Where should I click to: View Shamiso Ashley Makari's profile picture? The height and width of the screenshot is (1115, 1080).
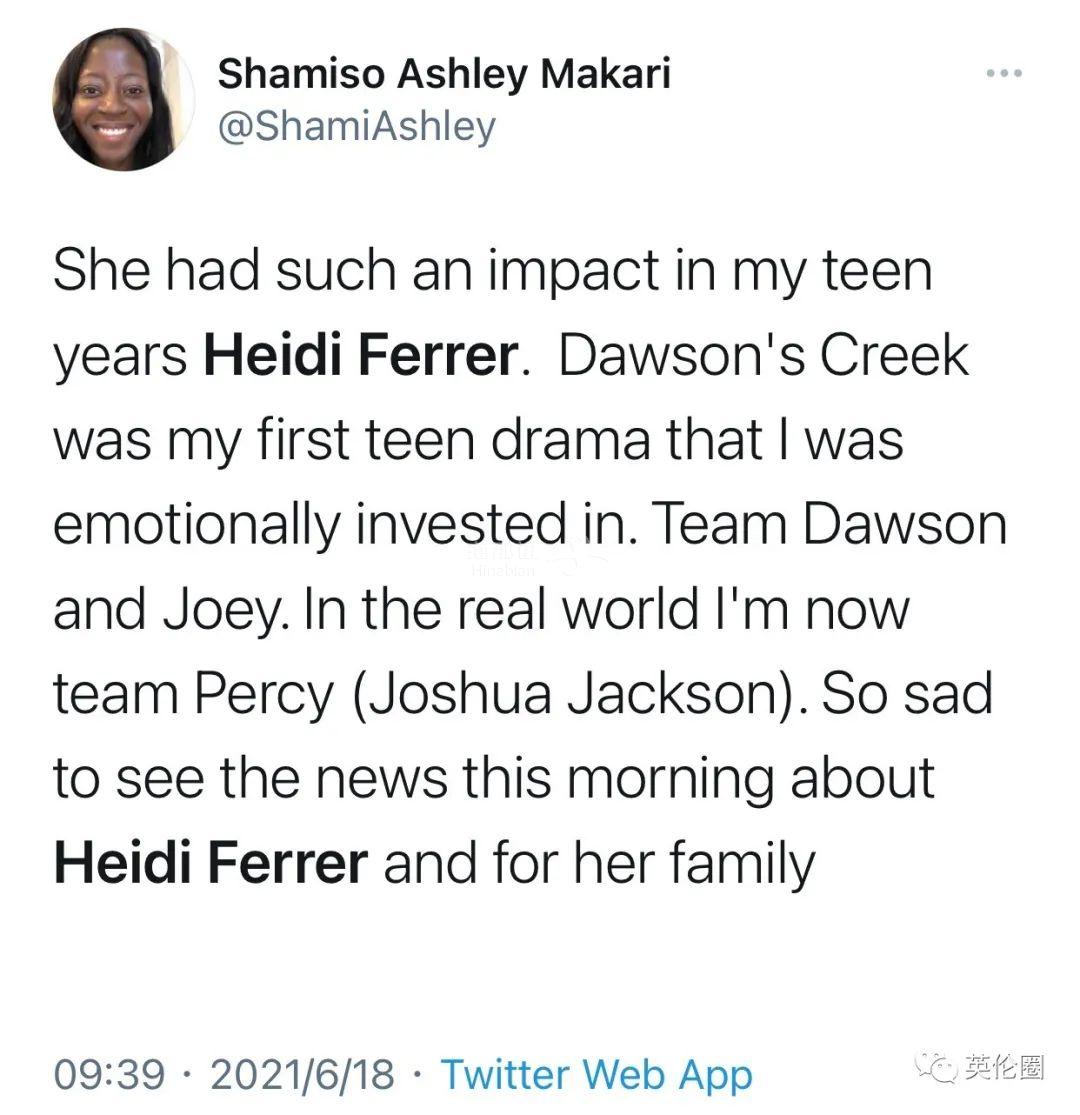click(x=122, y=99)
